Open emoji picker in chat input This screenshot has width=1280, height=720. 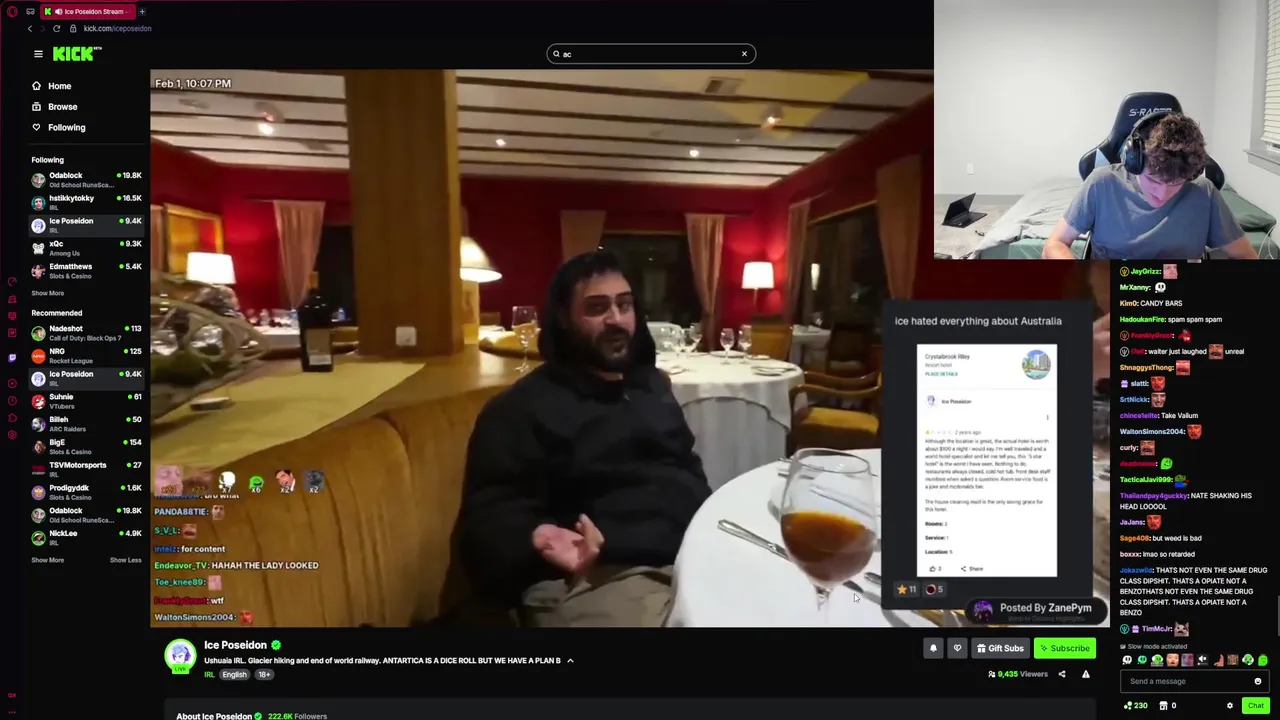click(x=1258, y=682)
